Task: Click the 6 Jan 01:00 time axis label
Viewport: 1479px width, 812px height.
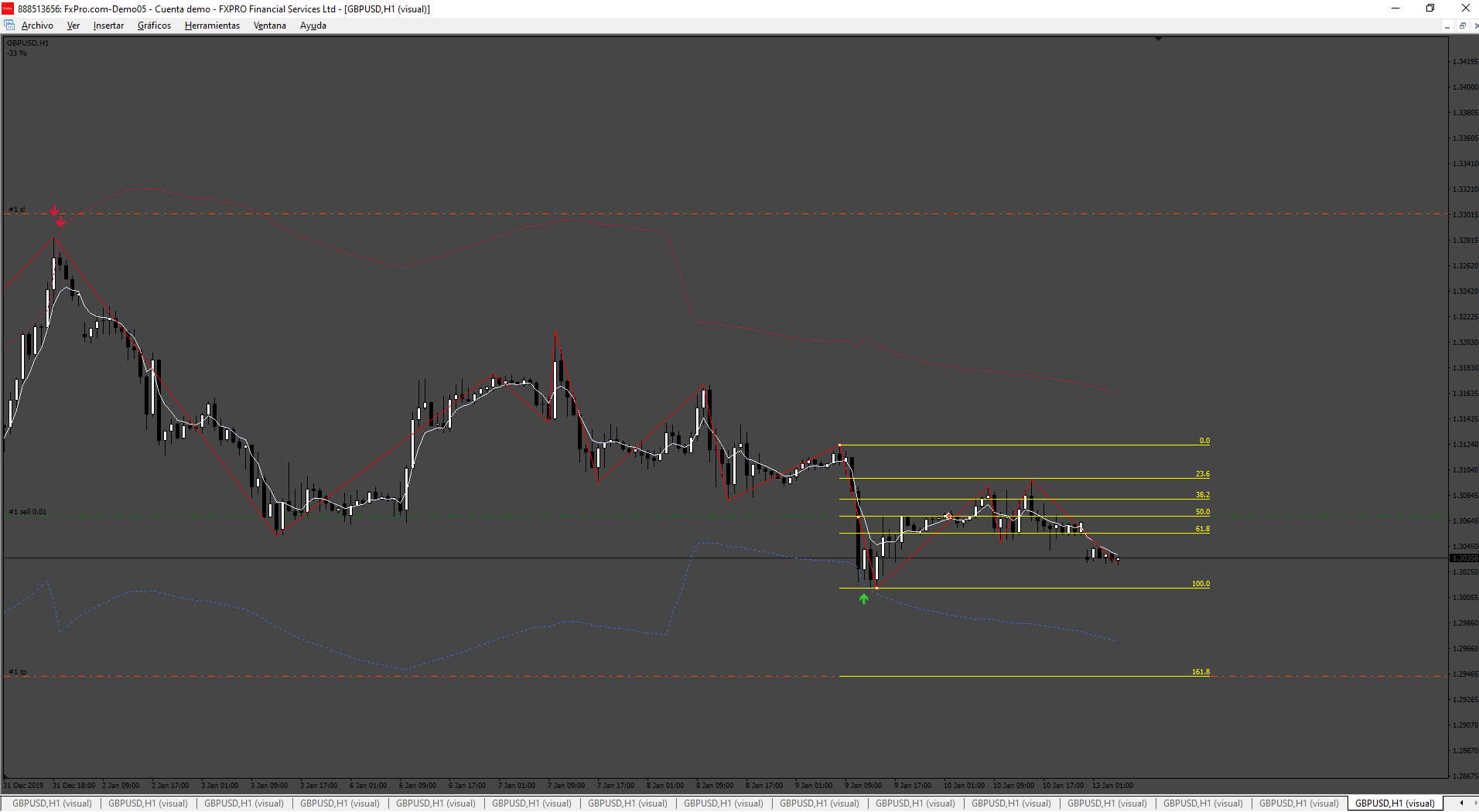Action: point(368,786)
